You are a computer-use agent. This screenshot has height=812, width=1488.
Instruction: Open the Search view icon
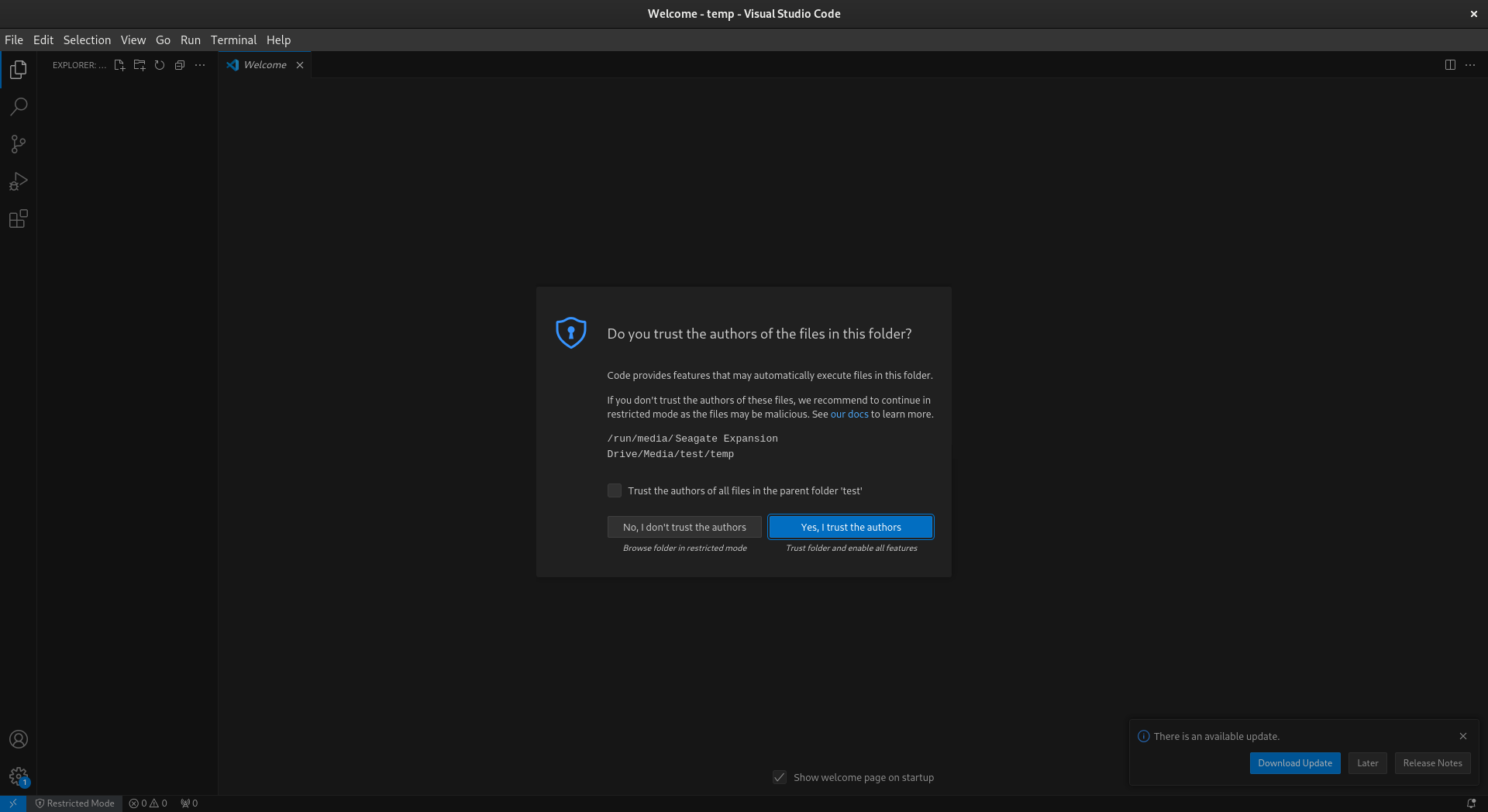(x=19, y=107)
